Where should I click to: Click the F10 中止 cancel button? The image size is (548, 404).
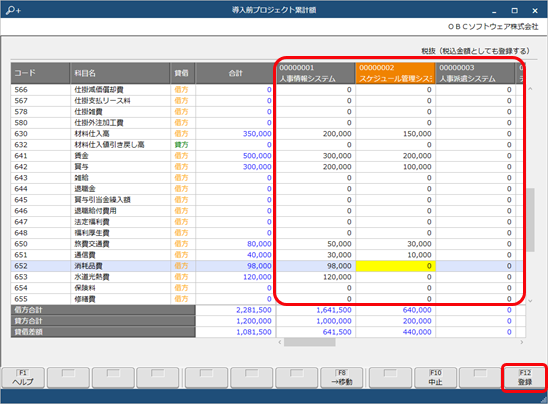(435, 377)
